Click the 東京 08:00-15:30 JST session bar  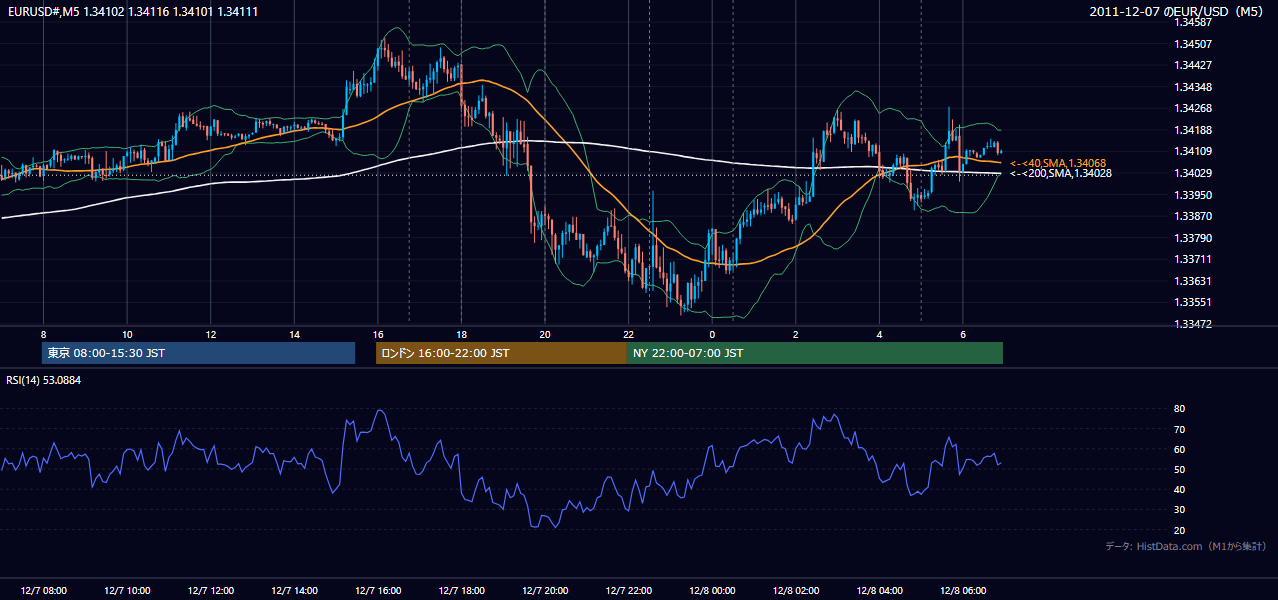point(198,353)
